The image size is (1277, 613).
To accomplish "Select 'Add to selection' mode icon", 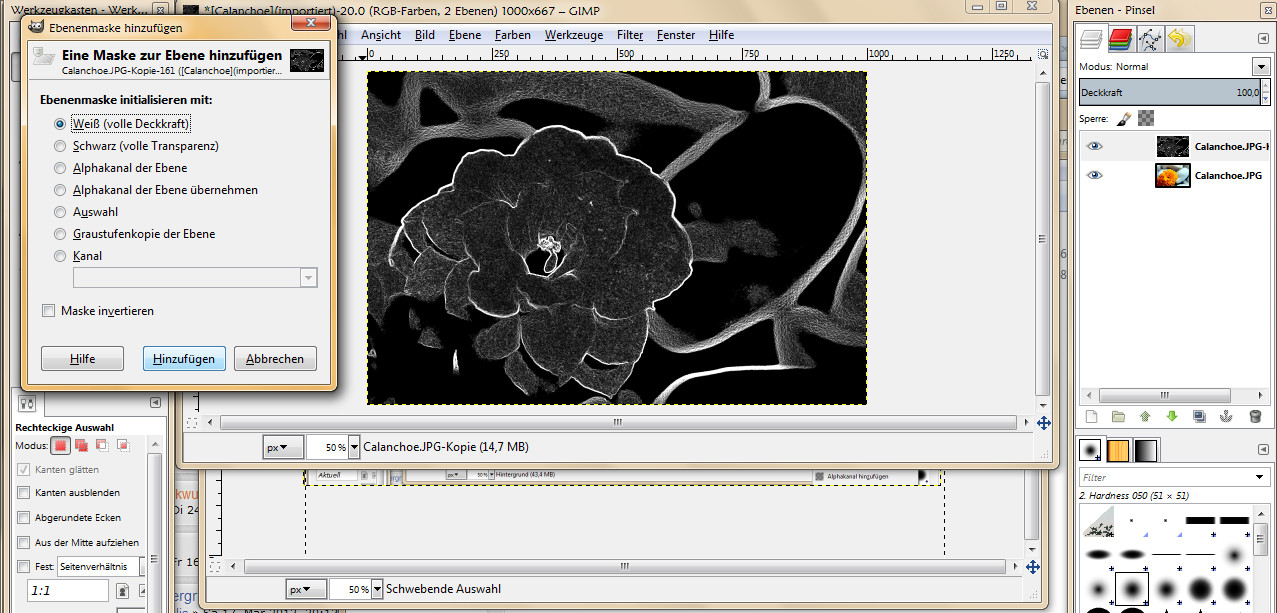I will point(82,445).
